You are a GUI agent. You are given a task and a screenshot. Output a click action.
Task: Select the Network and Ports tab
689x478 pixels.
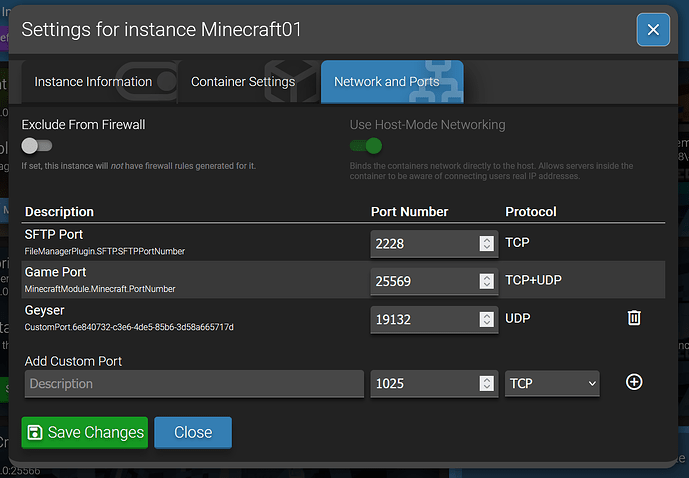[392, 82]
